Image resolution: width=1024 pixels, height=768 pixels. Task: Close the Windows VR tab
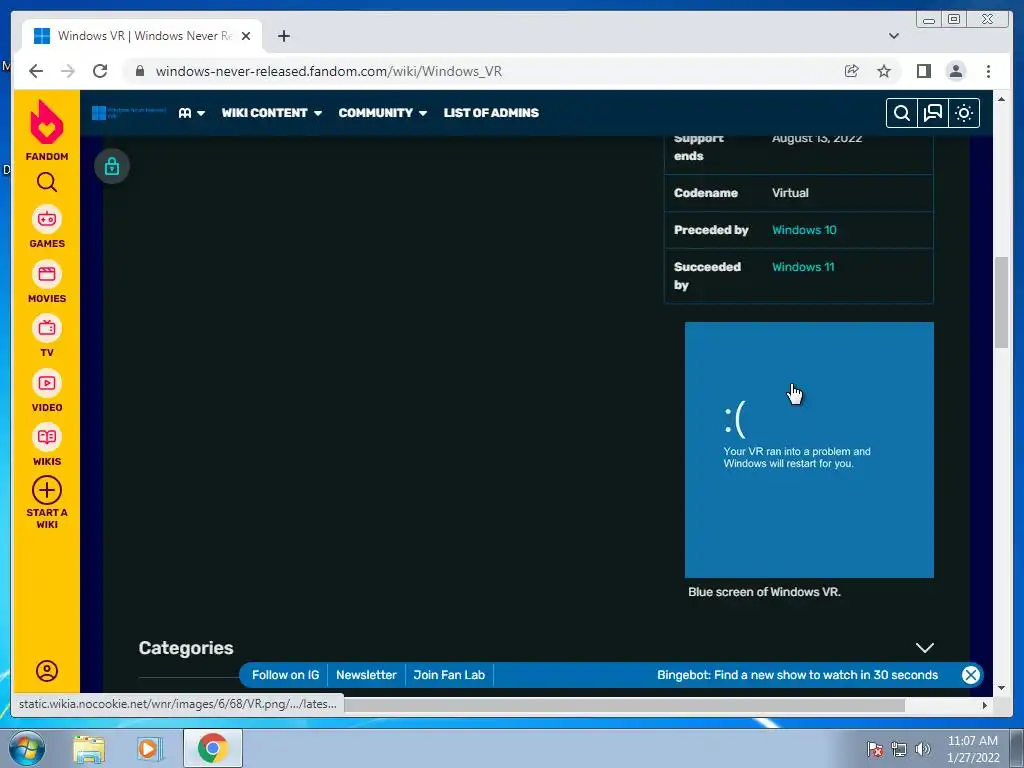pos(246,36)
